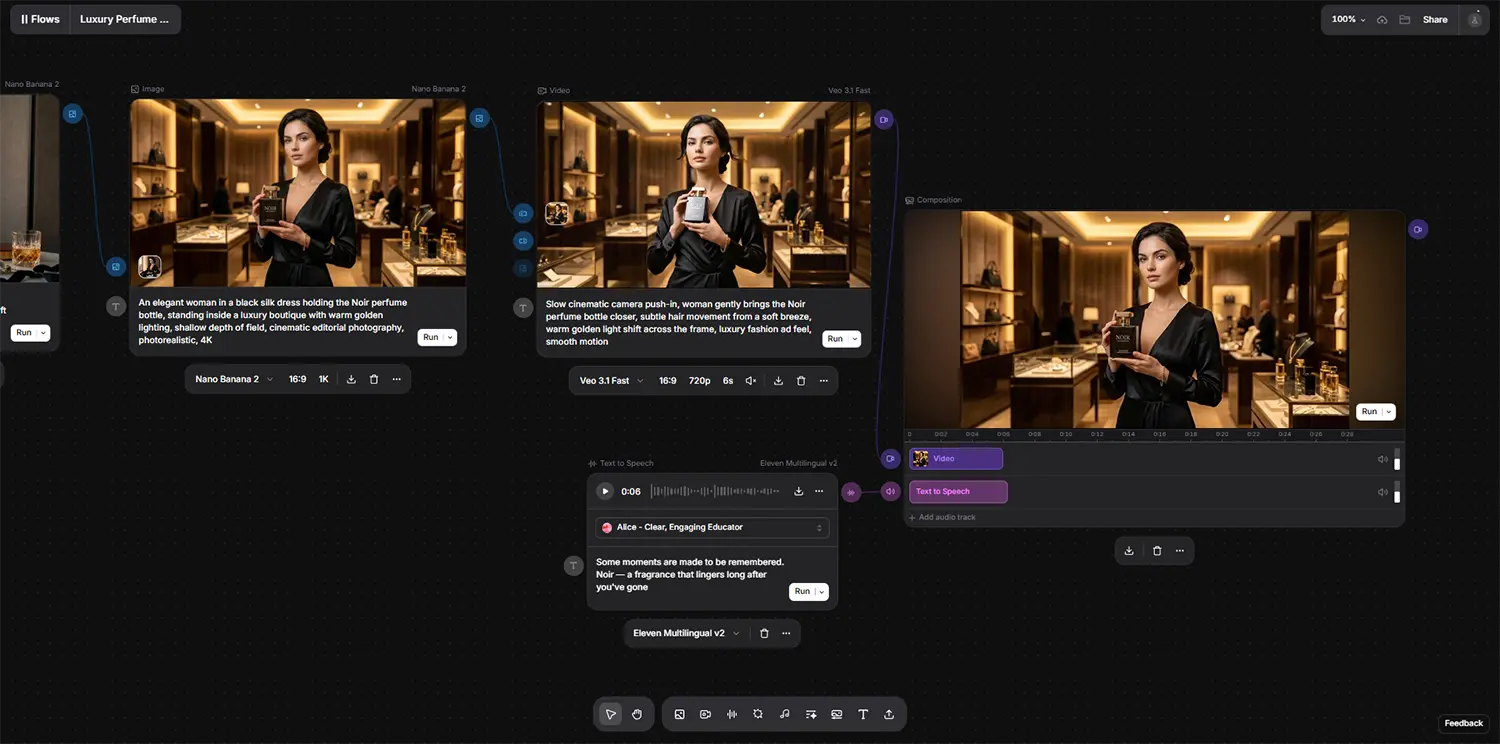1500x744 pixels.
Task: Add a music node from bottom toolbar
Action: click(784, 714)
